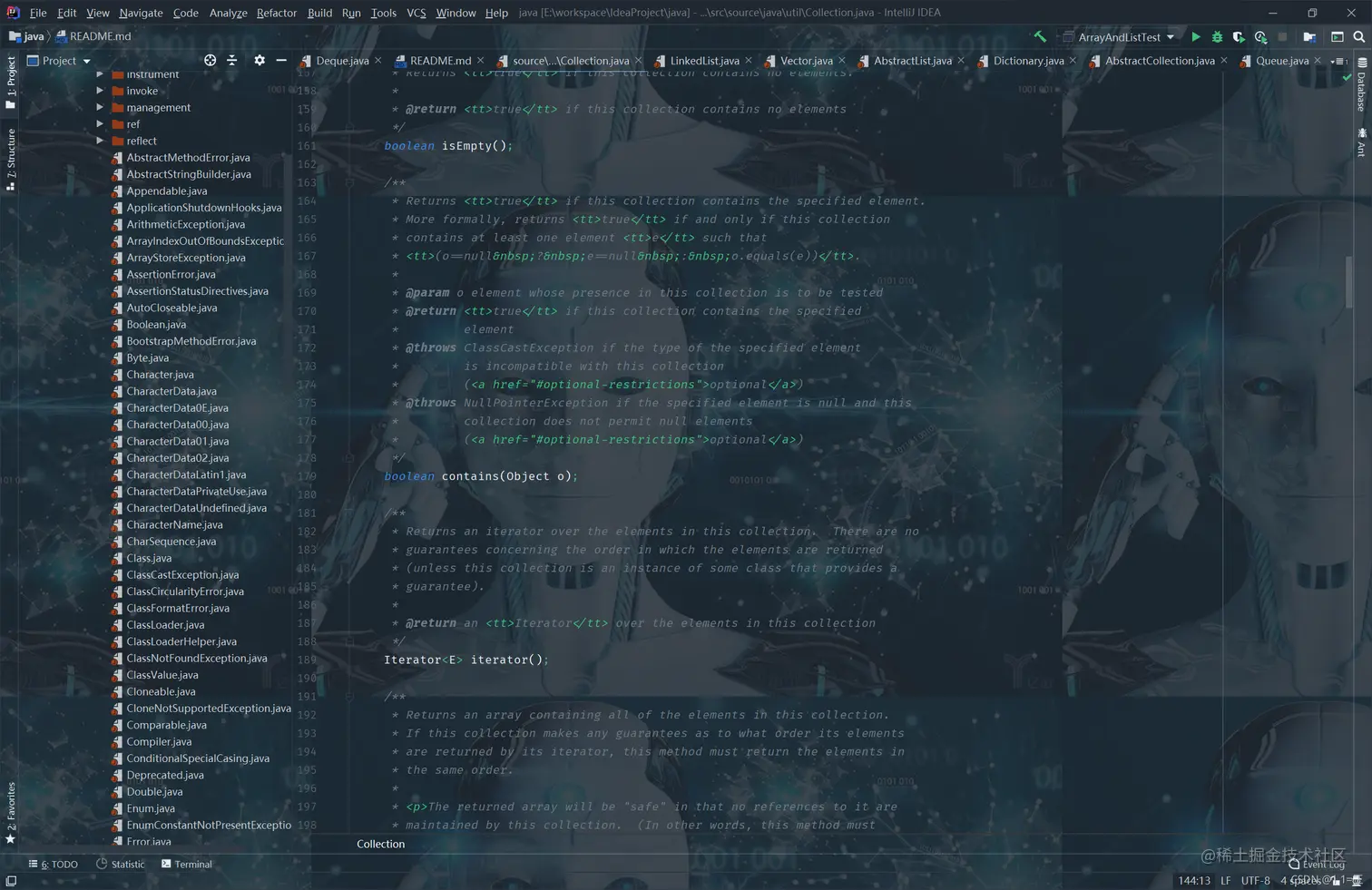The height and width of the screenshot is (890, 1372).
Task: Open Project Structure icon in toolbar
Action: click(x=1309, y=36)
